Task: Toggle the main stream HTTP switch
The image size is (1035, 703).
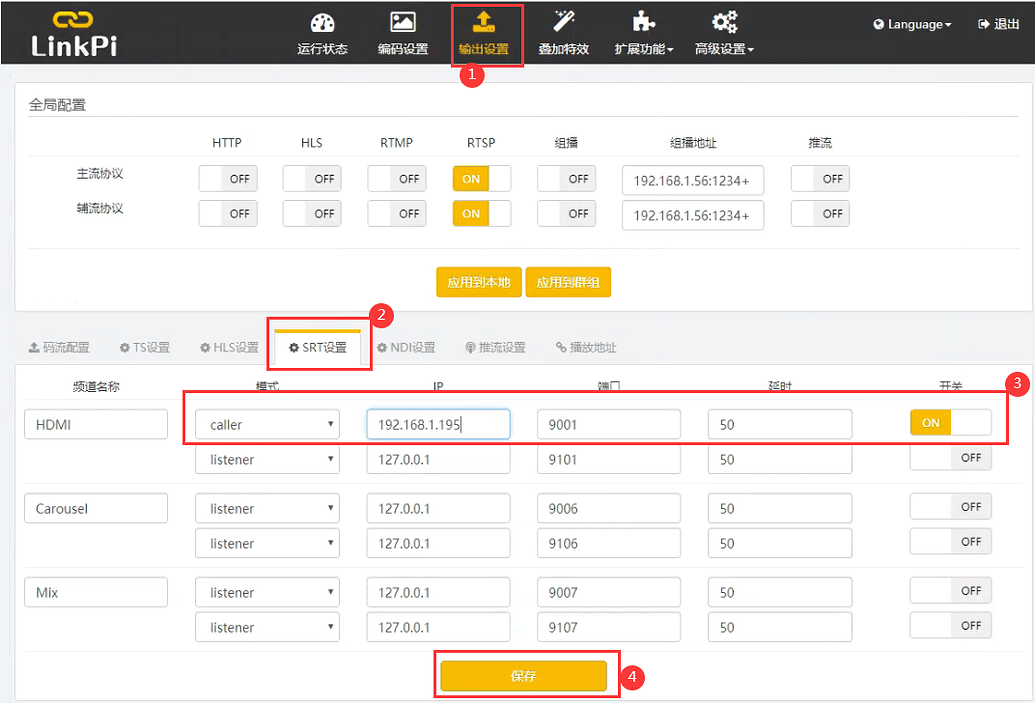Action: (227, 179)
